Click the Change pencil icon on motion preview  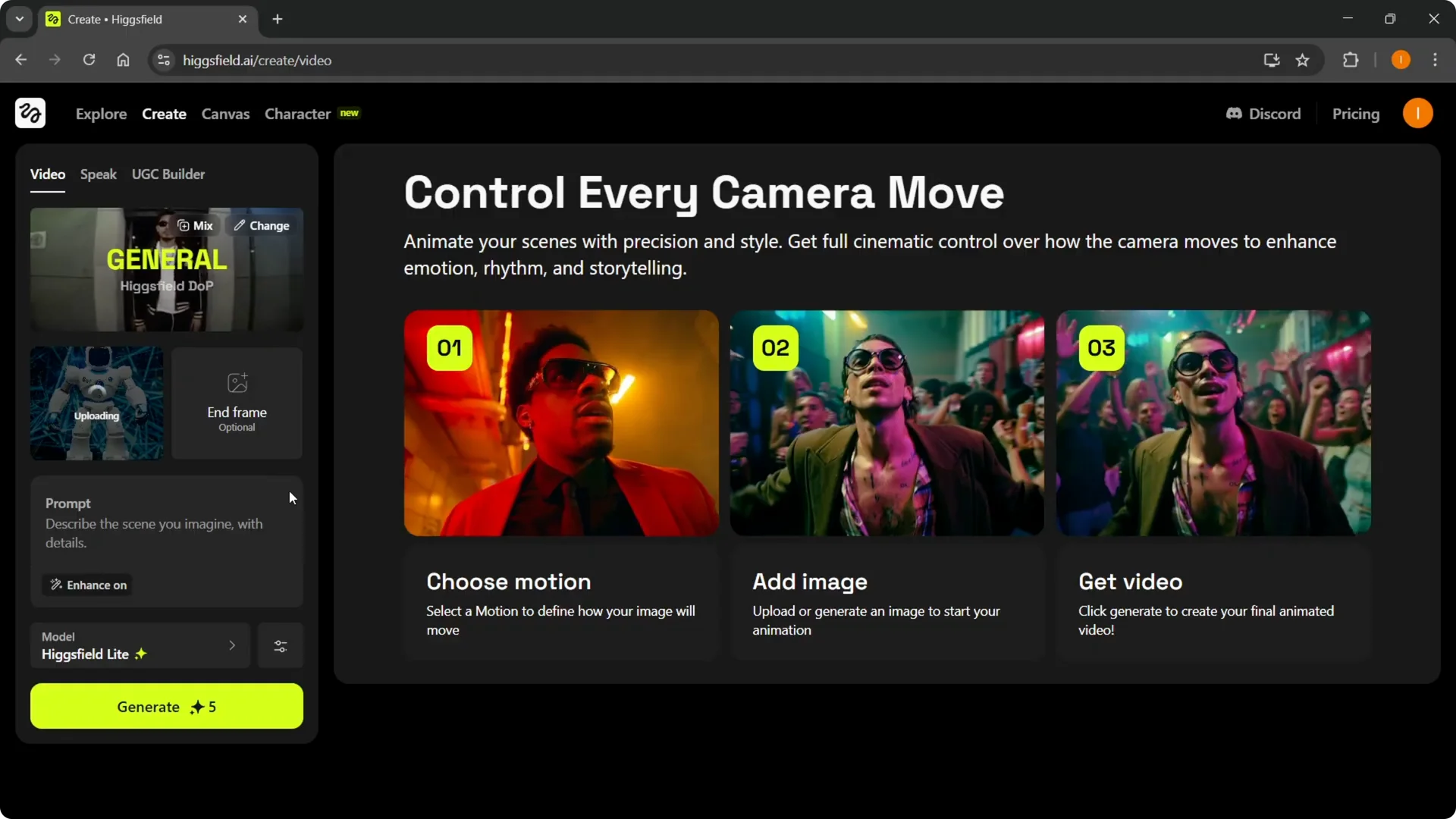(x=239, y=225)
